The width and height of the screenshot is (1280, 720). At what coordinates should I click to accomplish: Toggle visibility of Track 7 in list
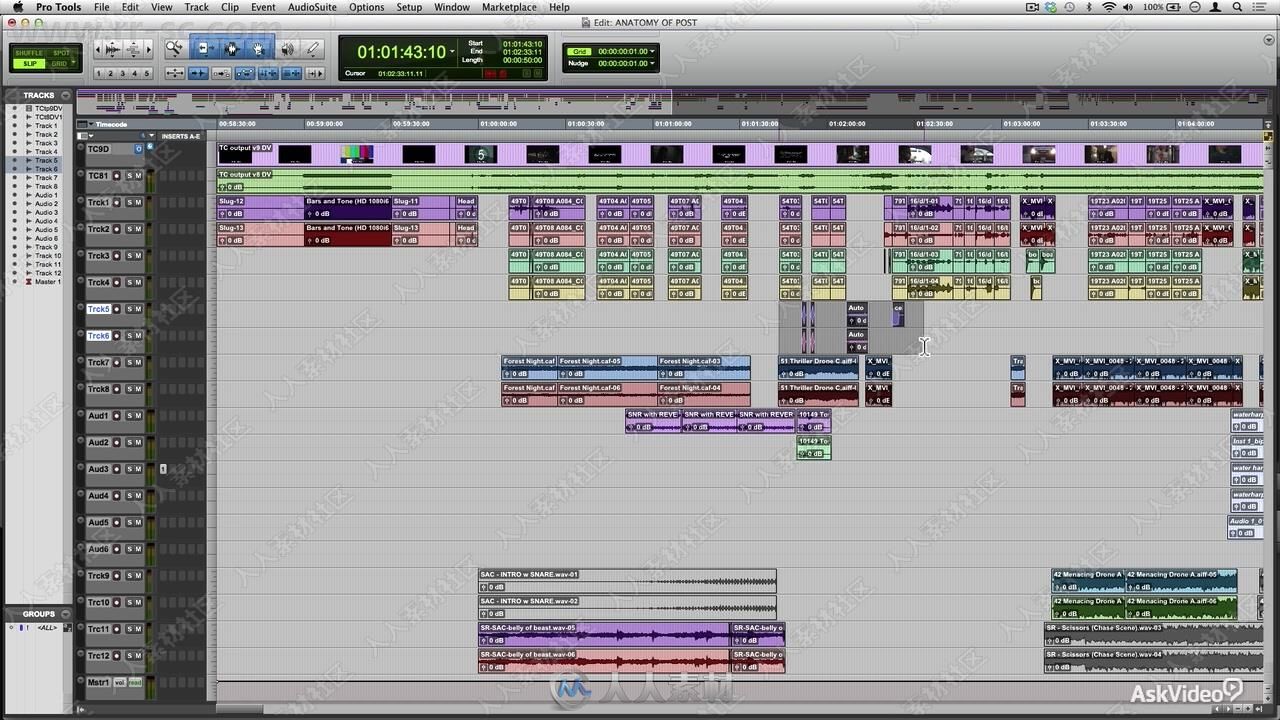coord(15,178)
